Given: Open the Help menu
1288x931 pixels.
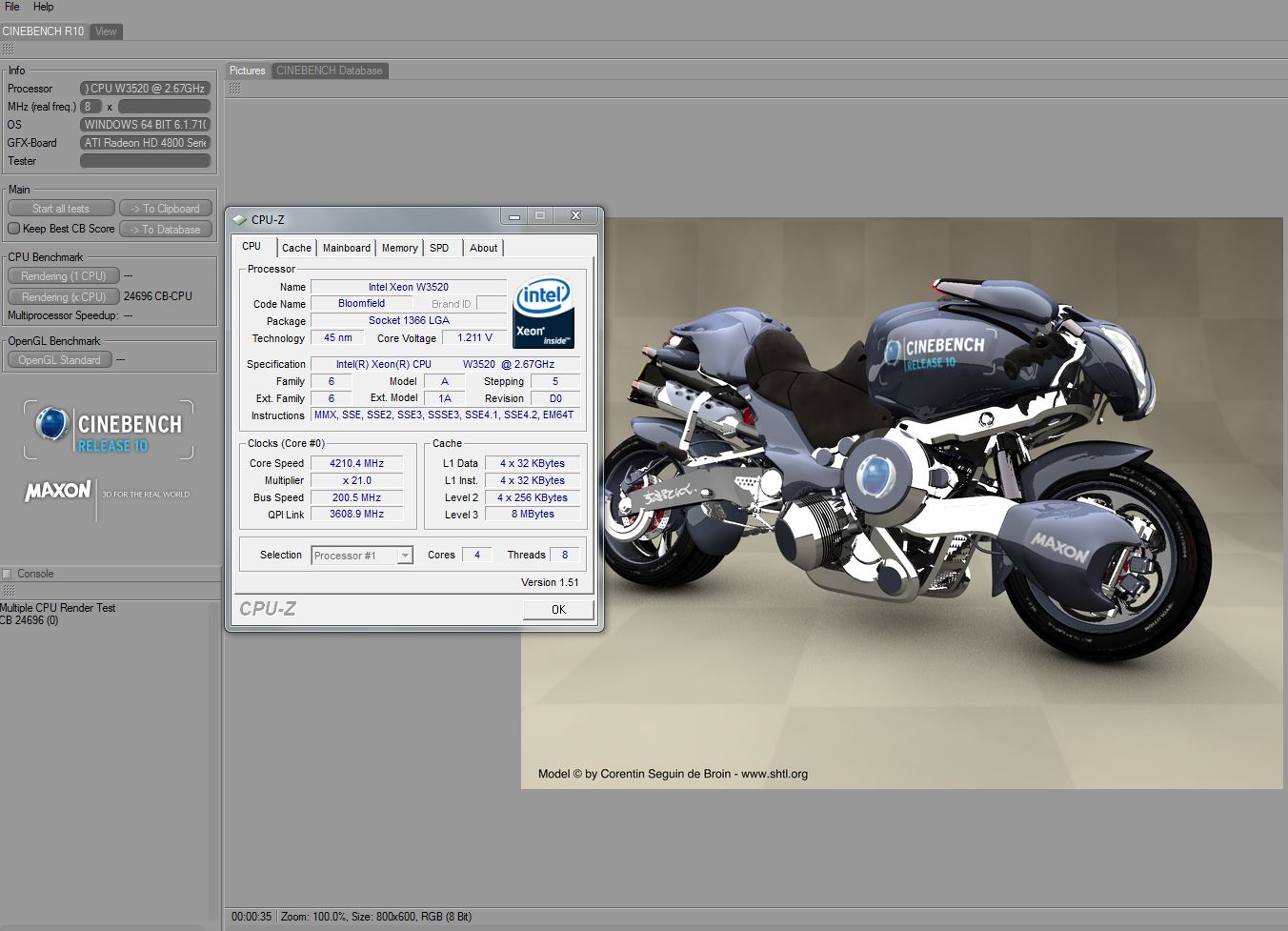Looking at the screenshot, I should point(43,7).
